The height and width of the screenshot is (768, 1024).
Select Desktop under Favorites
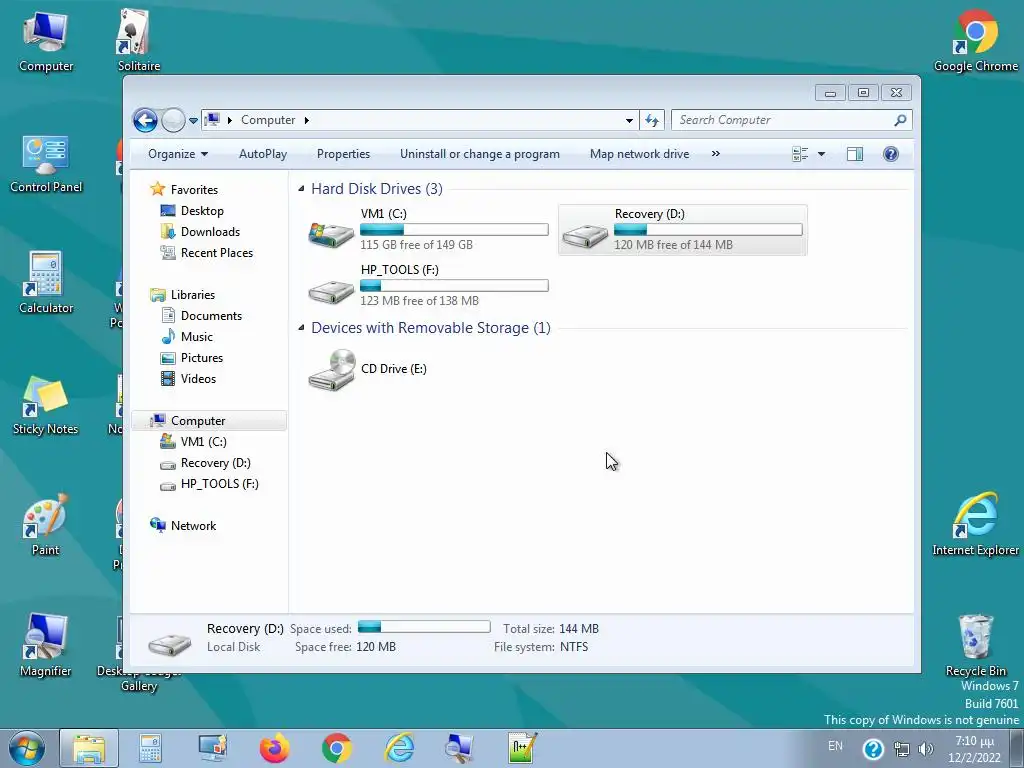click(202, 210)
